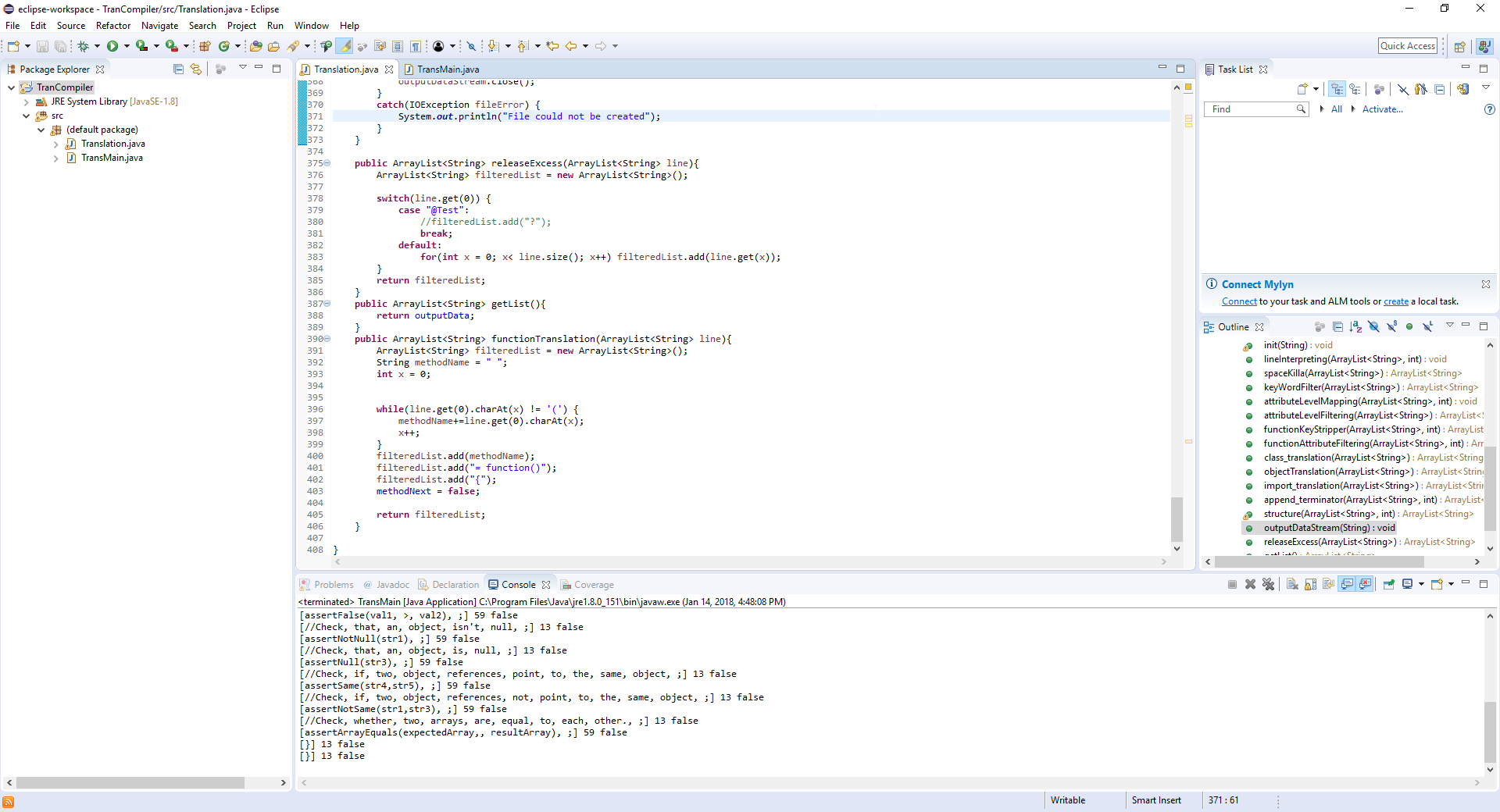1500x812 pixels.
Task: Expand Translation.java in Package Explorer
Action: pyautogui.click(x=55, y=144)
